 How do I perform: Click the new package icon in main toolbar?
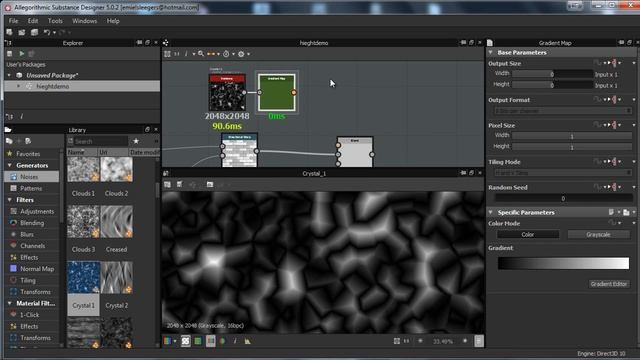(9, 32)
